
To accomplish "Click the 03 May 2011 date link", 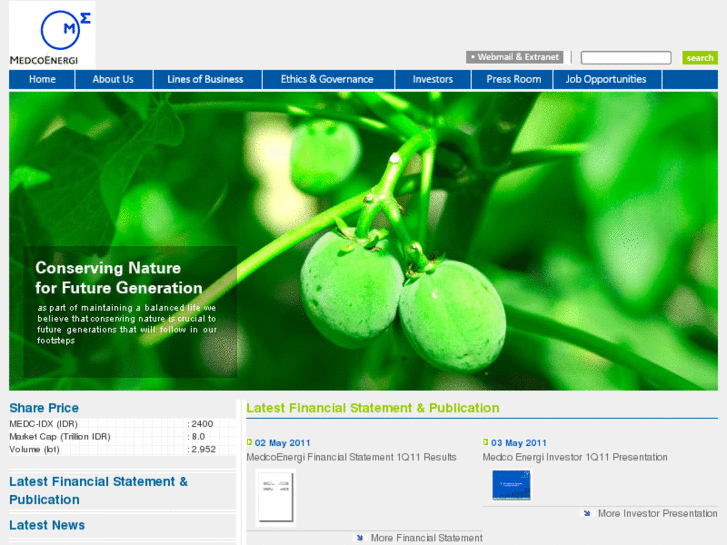I will (x=519, y=443).
